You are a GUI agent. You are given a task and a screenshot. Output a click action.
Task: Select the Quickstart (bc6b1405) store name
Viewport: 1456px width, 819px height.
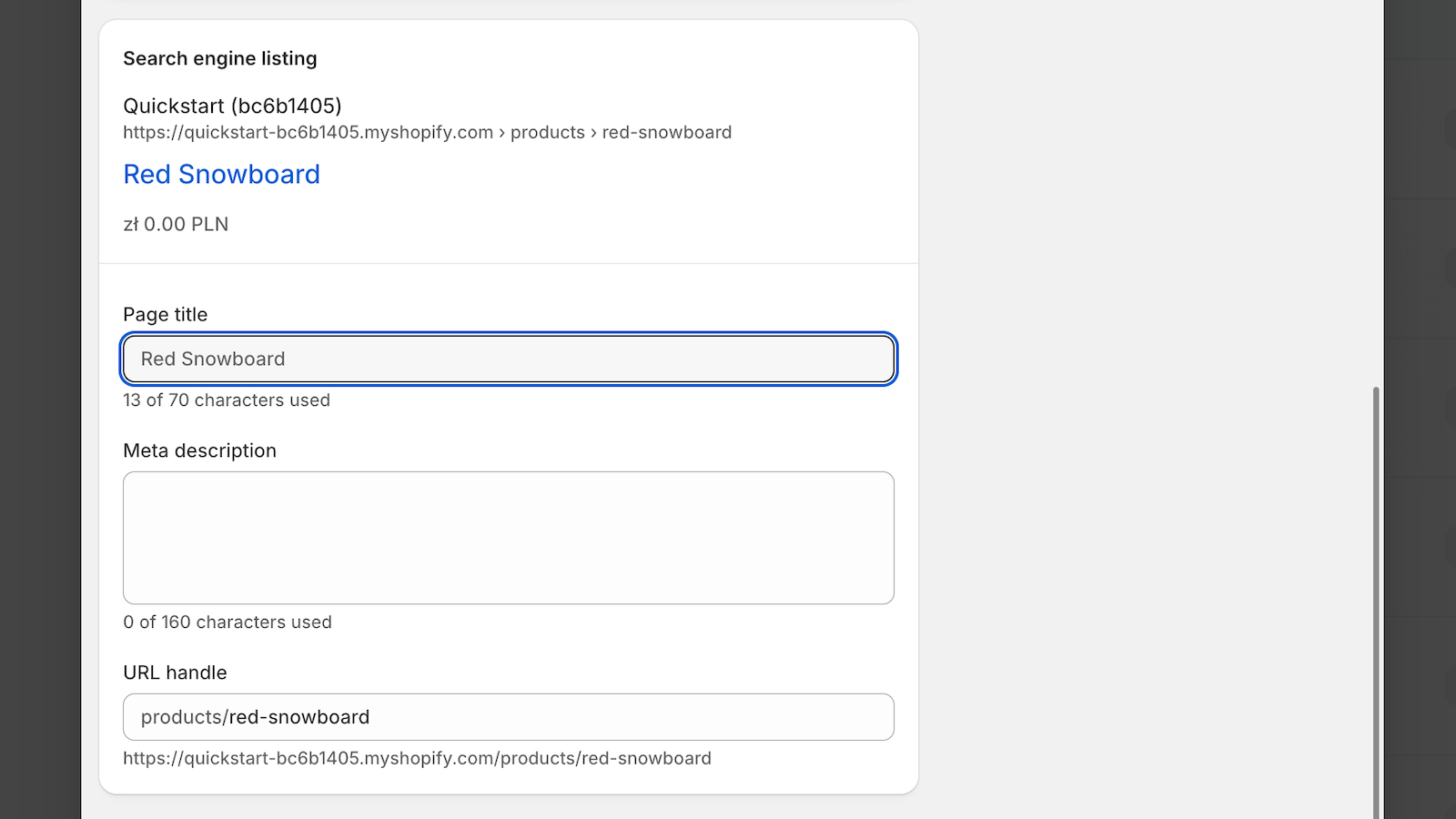coord(233,106)
